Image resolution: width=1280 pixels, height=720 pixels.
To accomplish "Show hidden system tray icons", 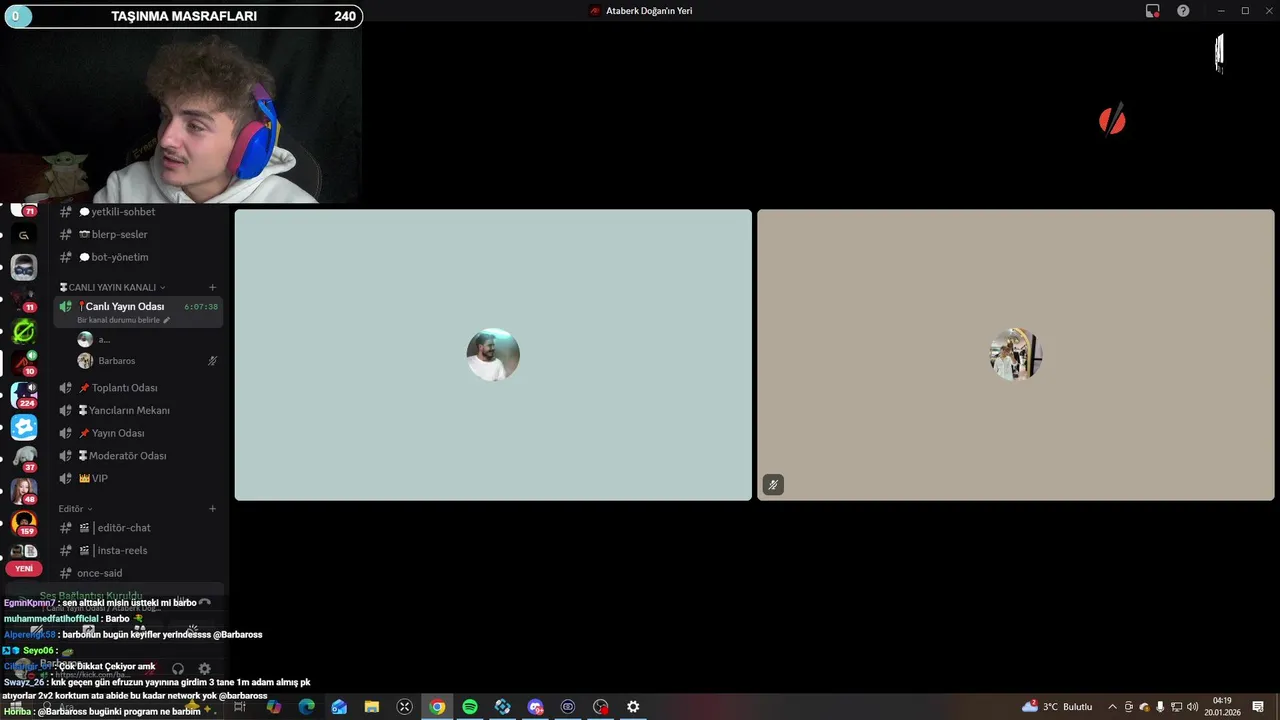I will click(1112, 707).
